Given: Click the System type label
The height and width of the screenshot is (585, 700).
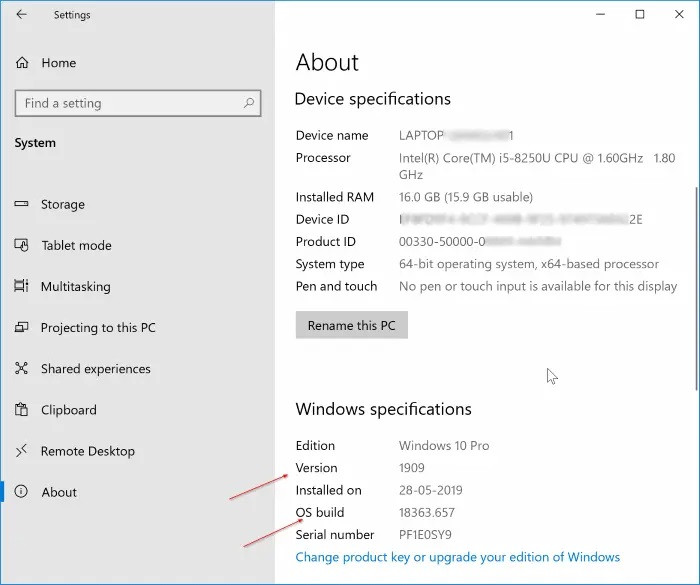Looking at the screenshot, I should coord(330,264).
